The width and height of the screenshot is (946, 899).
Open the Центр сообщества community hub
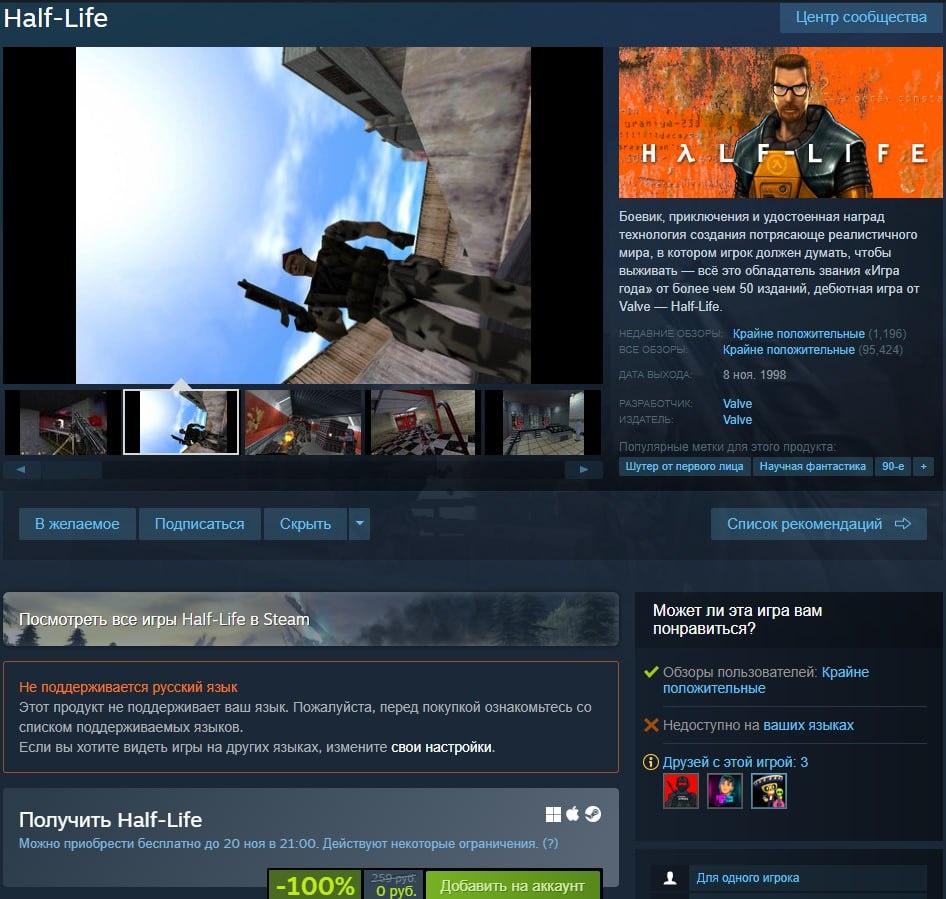(861, 17)
